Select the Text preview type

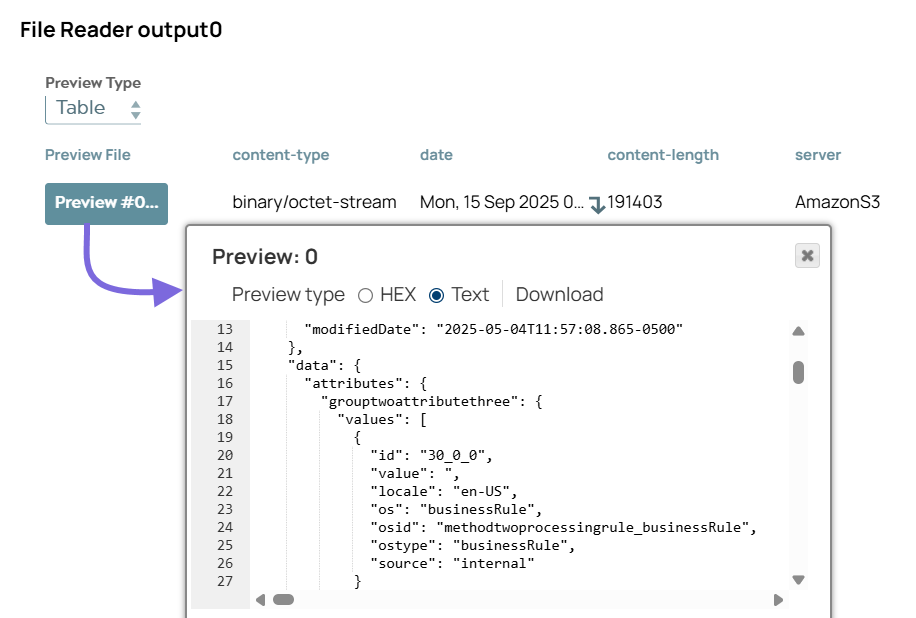(437, 294)
